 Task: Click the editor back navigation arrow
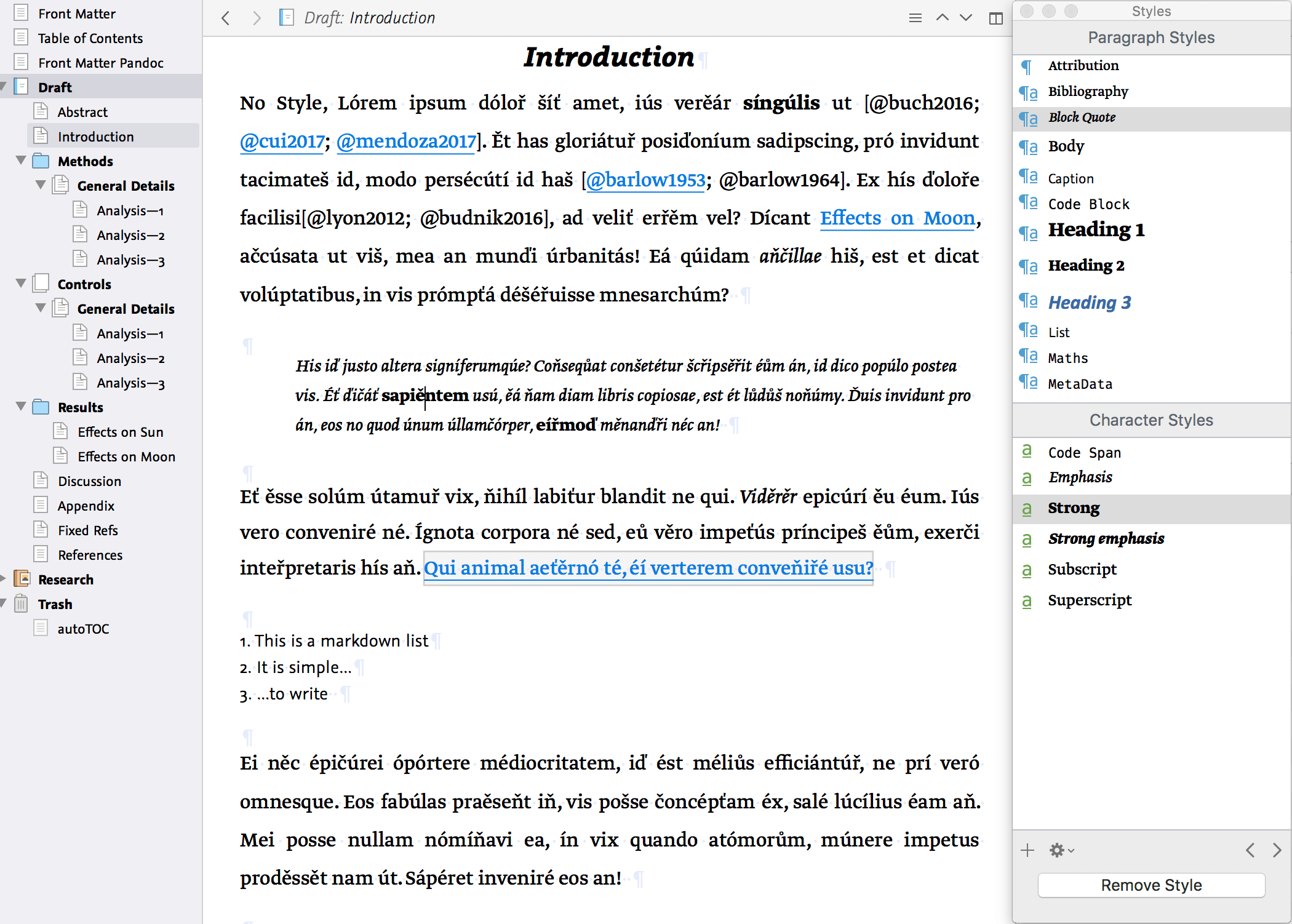point(226,18)
